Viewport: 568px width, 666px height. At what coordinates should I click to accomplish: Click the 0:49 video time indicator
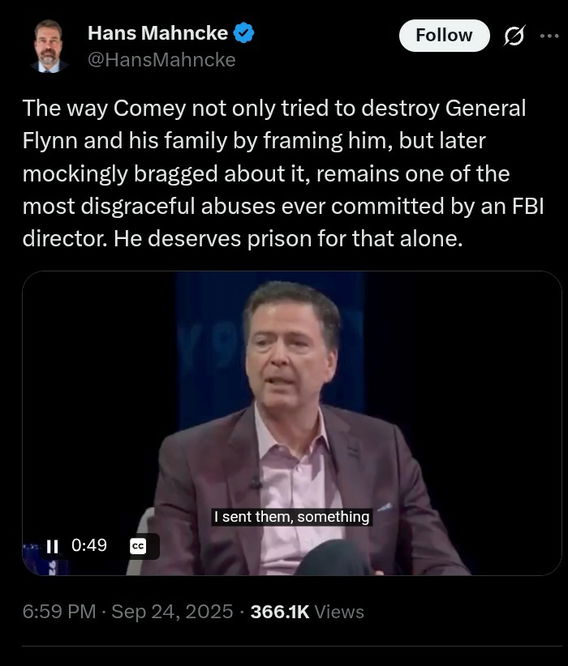pos(89,545)
